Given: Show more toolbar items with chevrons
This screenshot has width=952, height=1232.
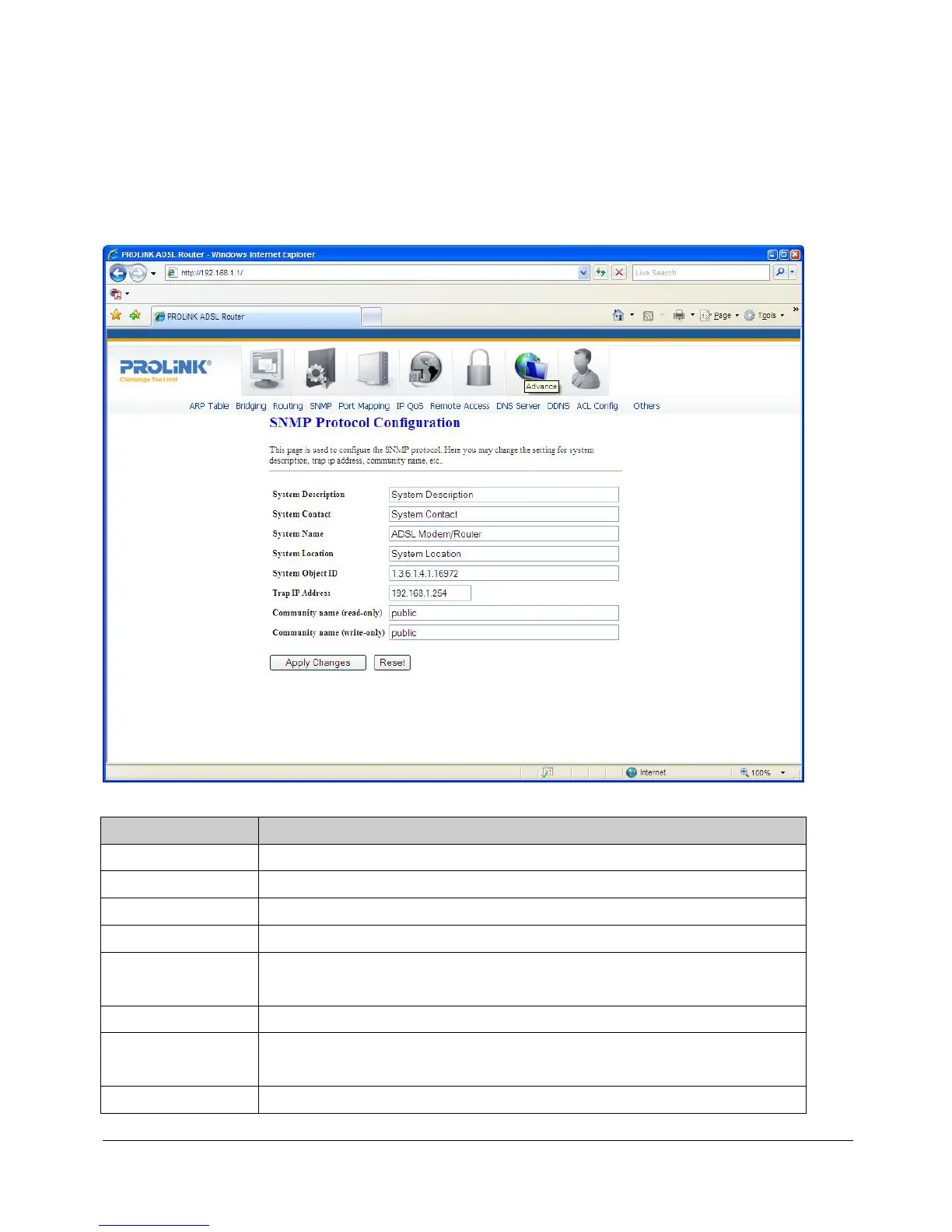Looking at the screenshot, I should (796, 310).
